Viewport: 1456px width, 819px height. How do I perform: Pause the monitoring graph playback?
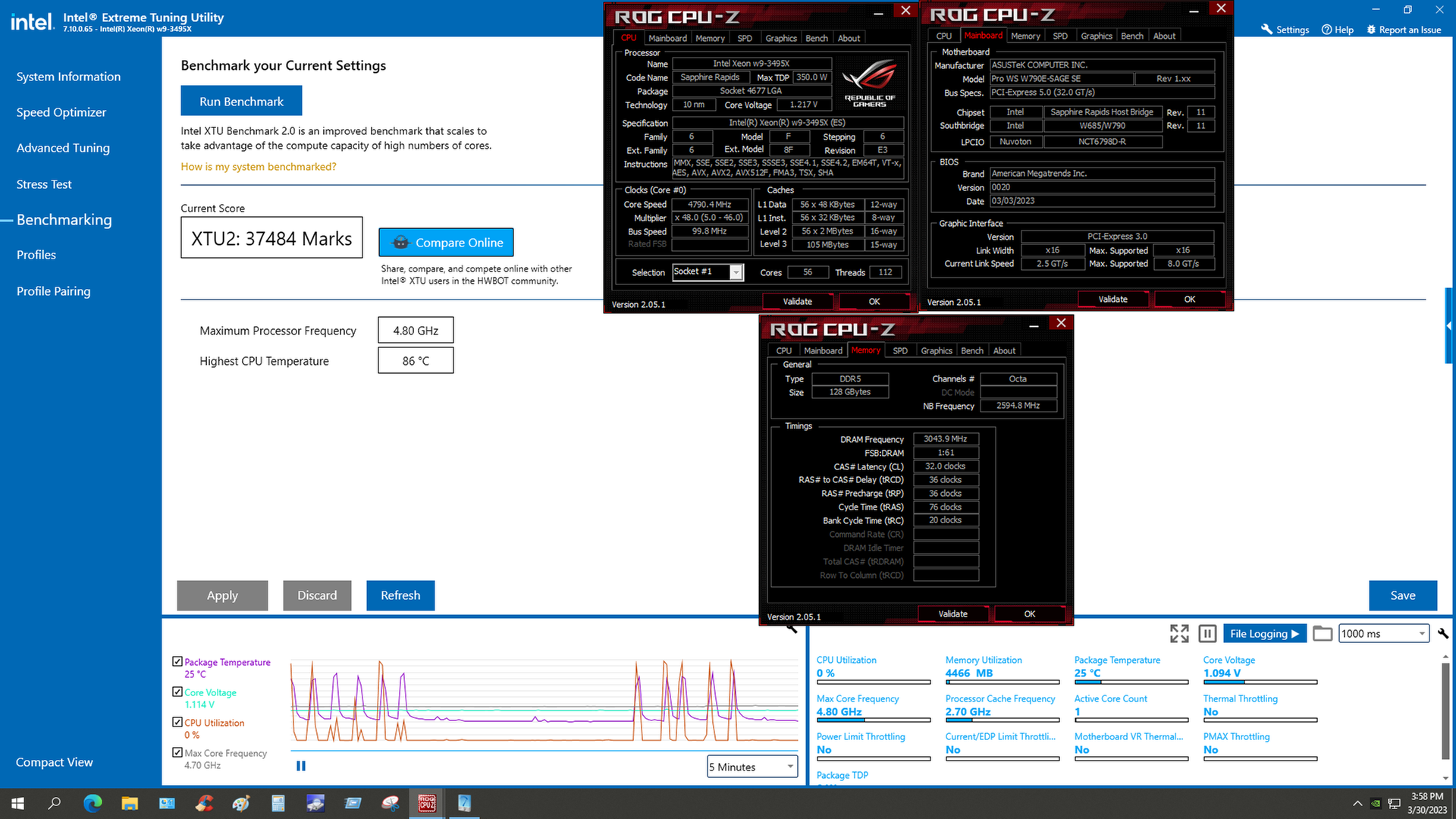pos(301,766)
